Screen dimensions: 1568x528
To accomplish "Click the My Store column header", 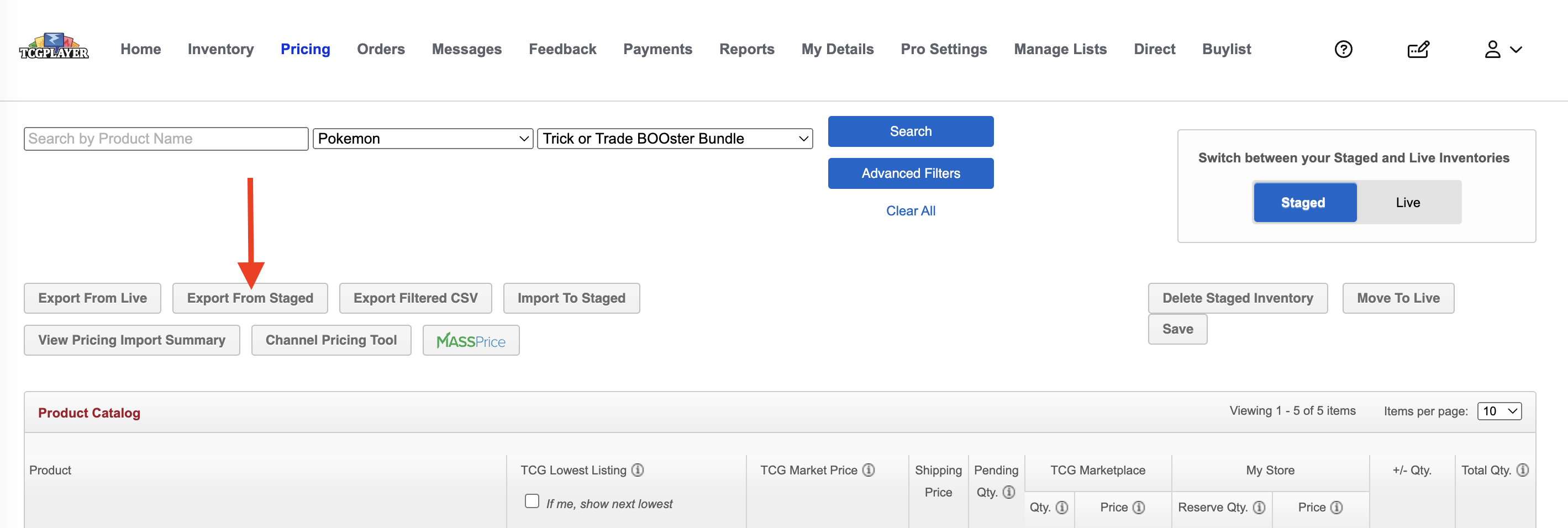I will pyautogui.click(x=1270, y=470).
